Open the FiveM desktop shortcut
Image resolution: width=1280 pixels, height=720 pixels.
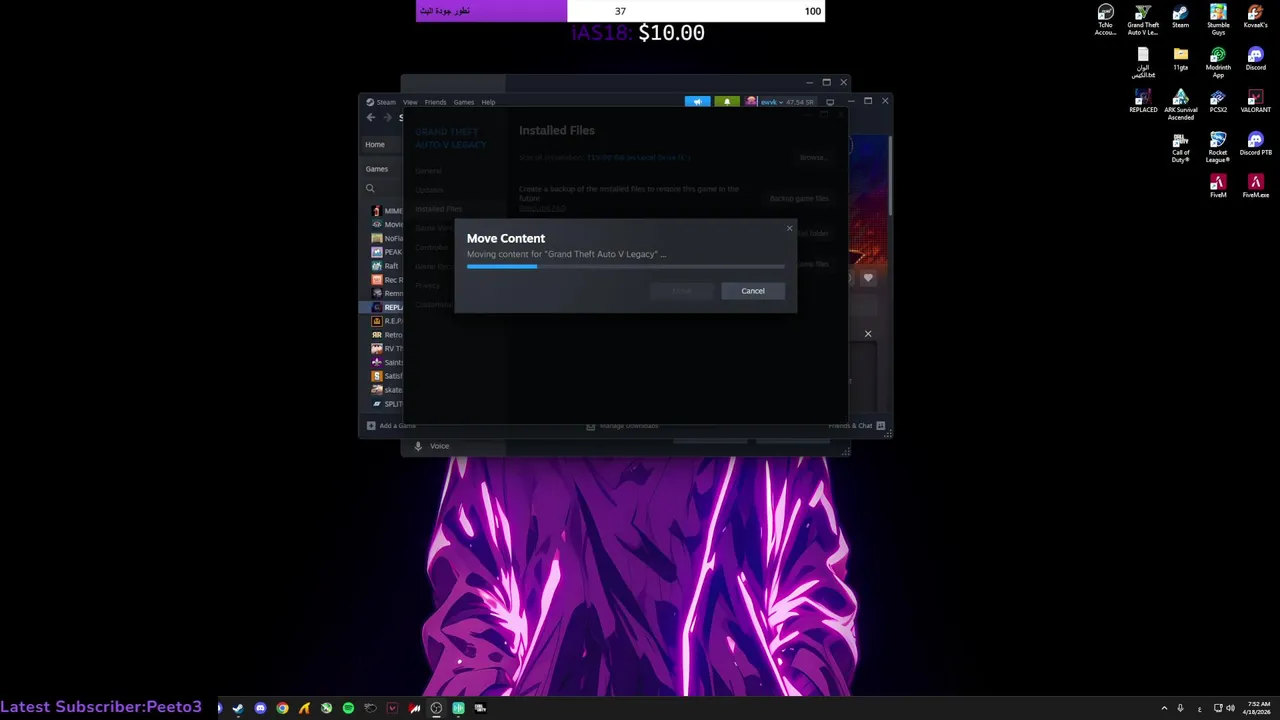tap(1218, 186)
